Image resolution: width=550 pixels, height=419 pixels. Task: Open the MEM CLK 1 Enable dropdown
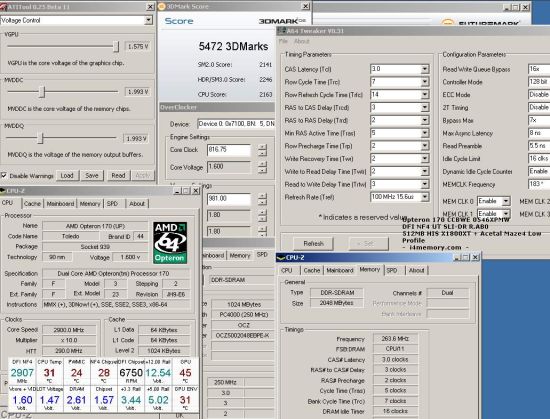pyautogui.click(x=506, y=214)
